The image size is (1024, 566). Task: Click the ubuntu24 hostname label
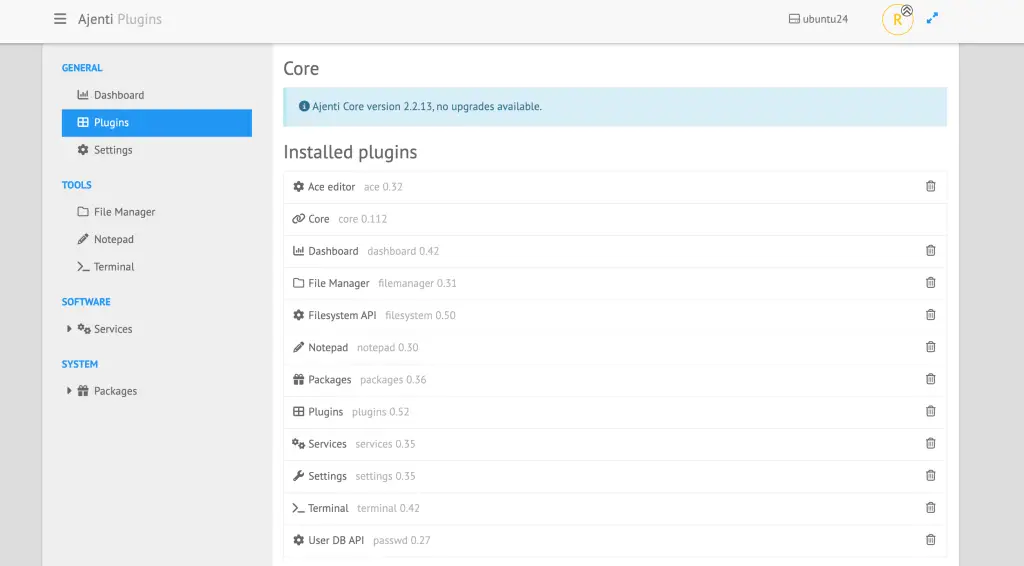[818, 19]
